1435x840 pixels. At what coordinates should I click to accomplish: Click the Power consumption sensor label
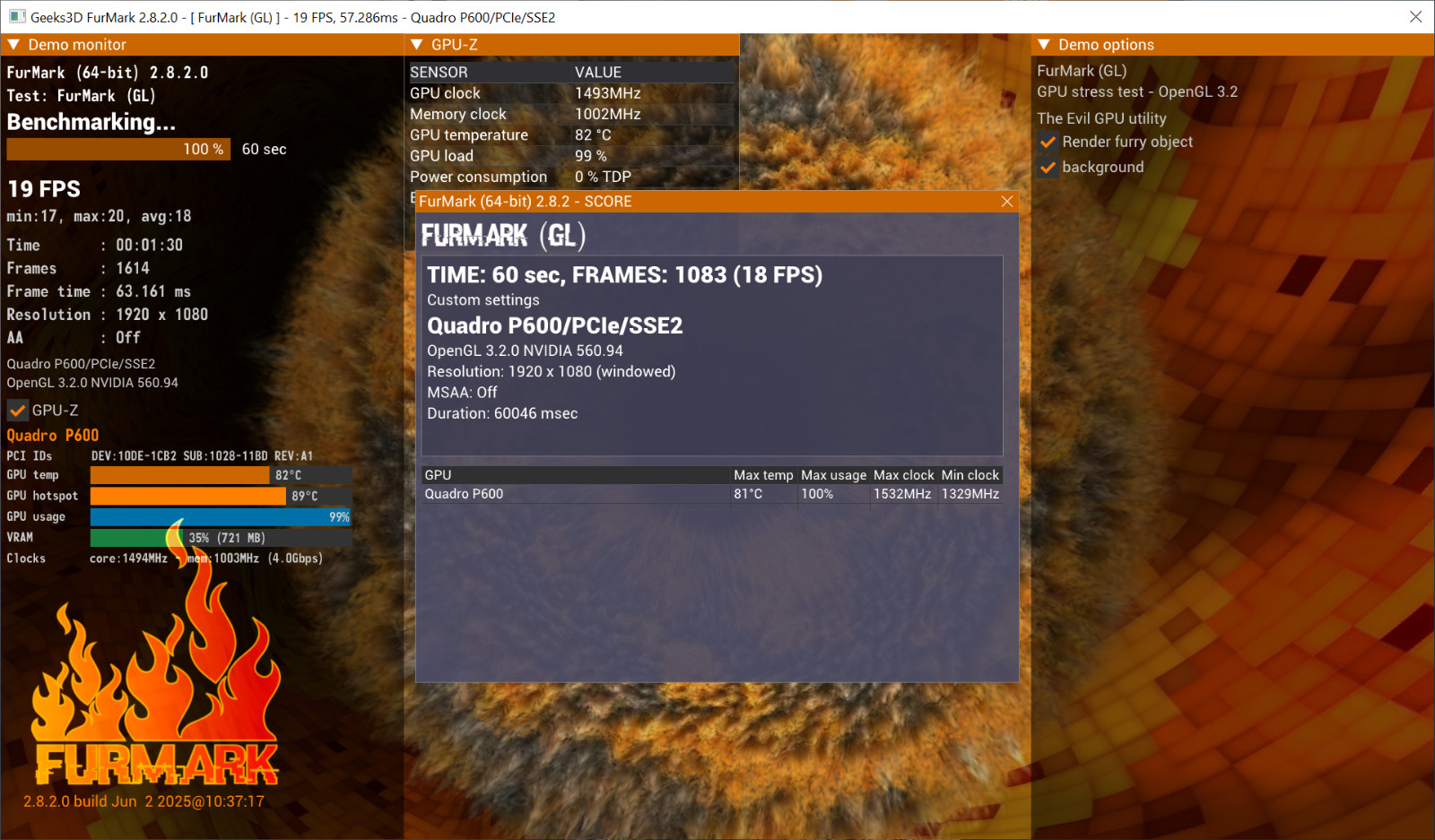click(x=478, y=177)
